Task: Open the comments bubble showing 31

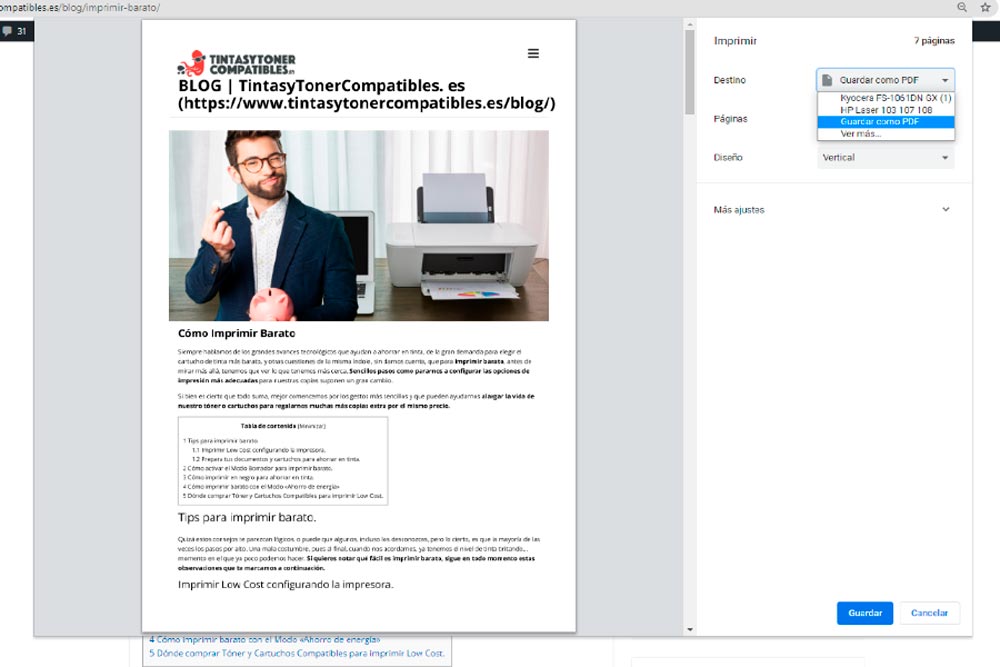Action: (x=15, y=31)
